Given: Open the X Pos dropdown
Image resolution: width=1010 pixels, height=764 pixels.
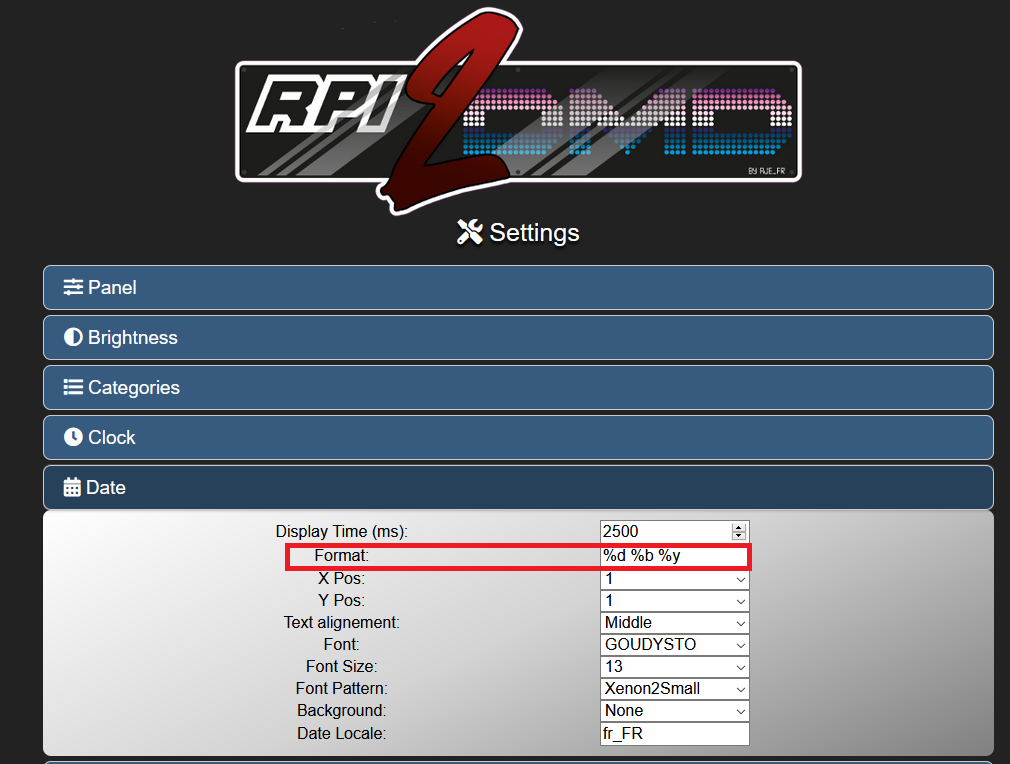Looking at the screenshot, I should tap(674, 579).
